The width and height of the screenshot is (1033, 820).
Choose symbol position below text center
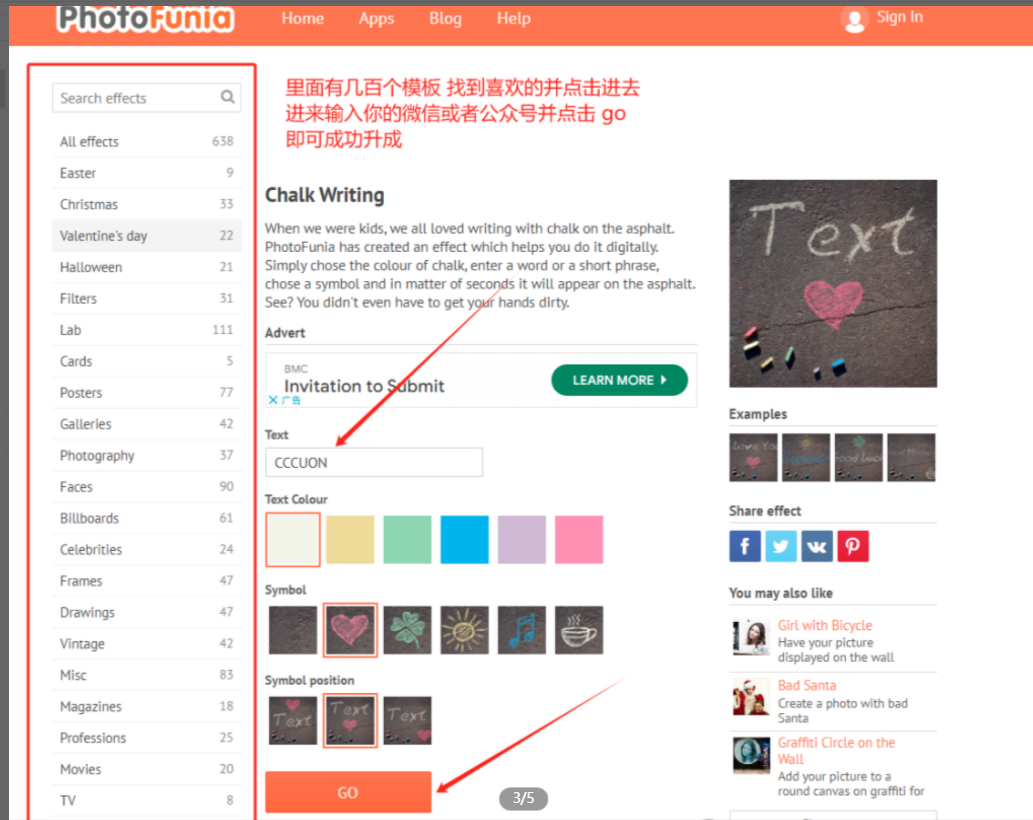tap(350, 721)
